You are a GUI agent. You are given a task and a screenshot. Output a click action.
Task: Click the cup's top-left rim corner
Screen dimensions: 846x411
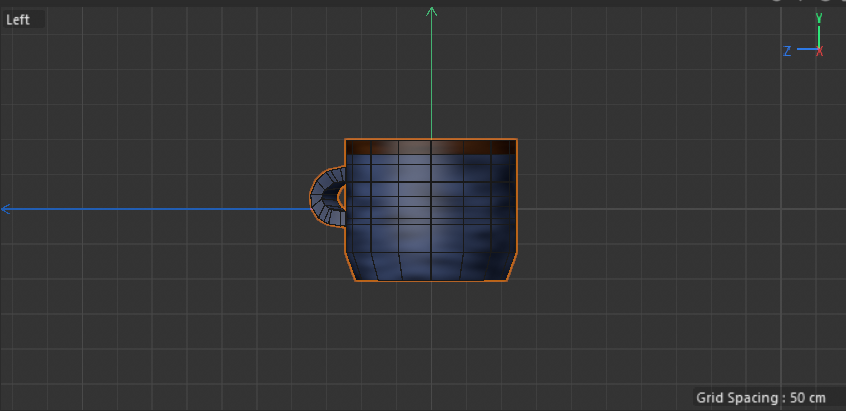click(x=346, y=140)
